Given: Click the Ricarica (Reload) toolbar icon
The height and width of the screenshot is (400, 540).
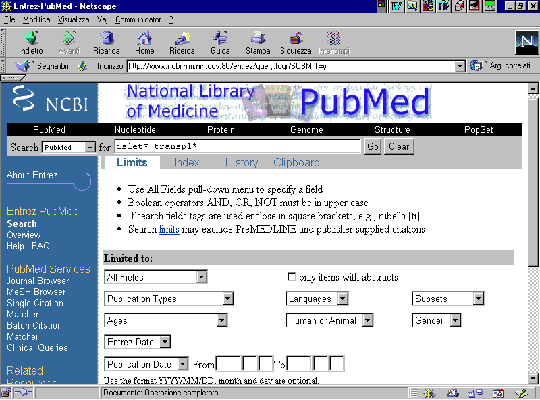Looking at the screenshot, I should point(107,39).
